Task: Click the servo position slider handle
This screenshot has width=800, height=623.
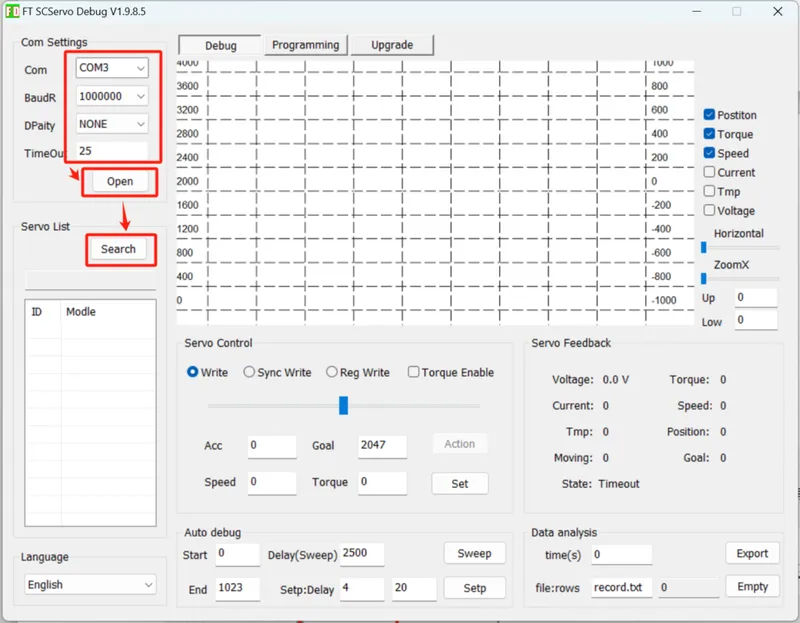Action: pyautogui.click(x=343, y=406)
